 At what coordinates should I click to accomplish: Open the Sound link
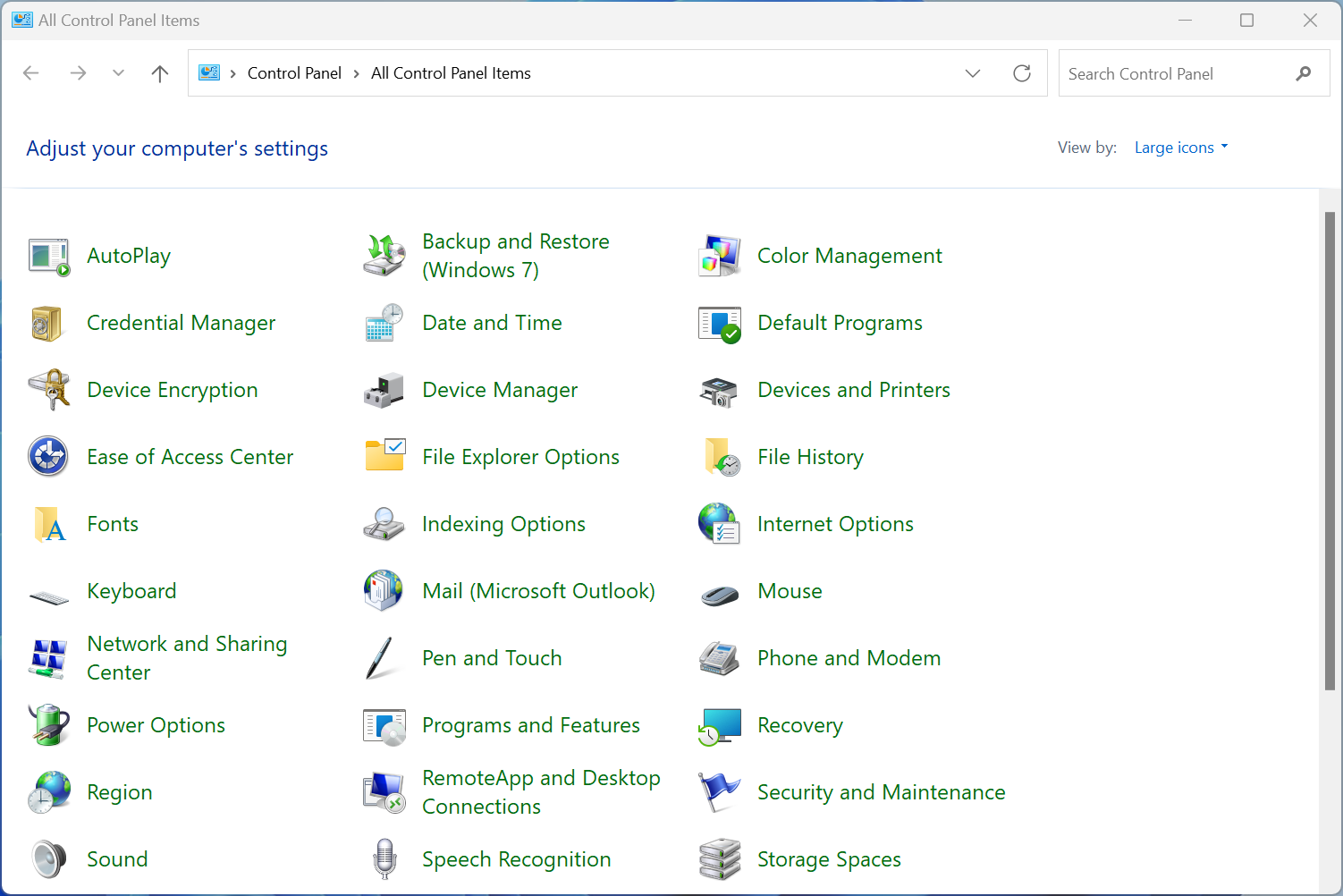coord(117,859)
